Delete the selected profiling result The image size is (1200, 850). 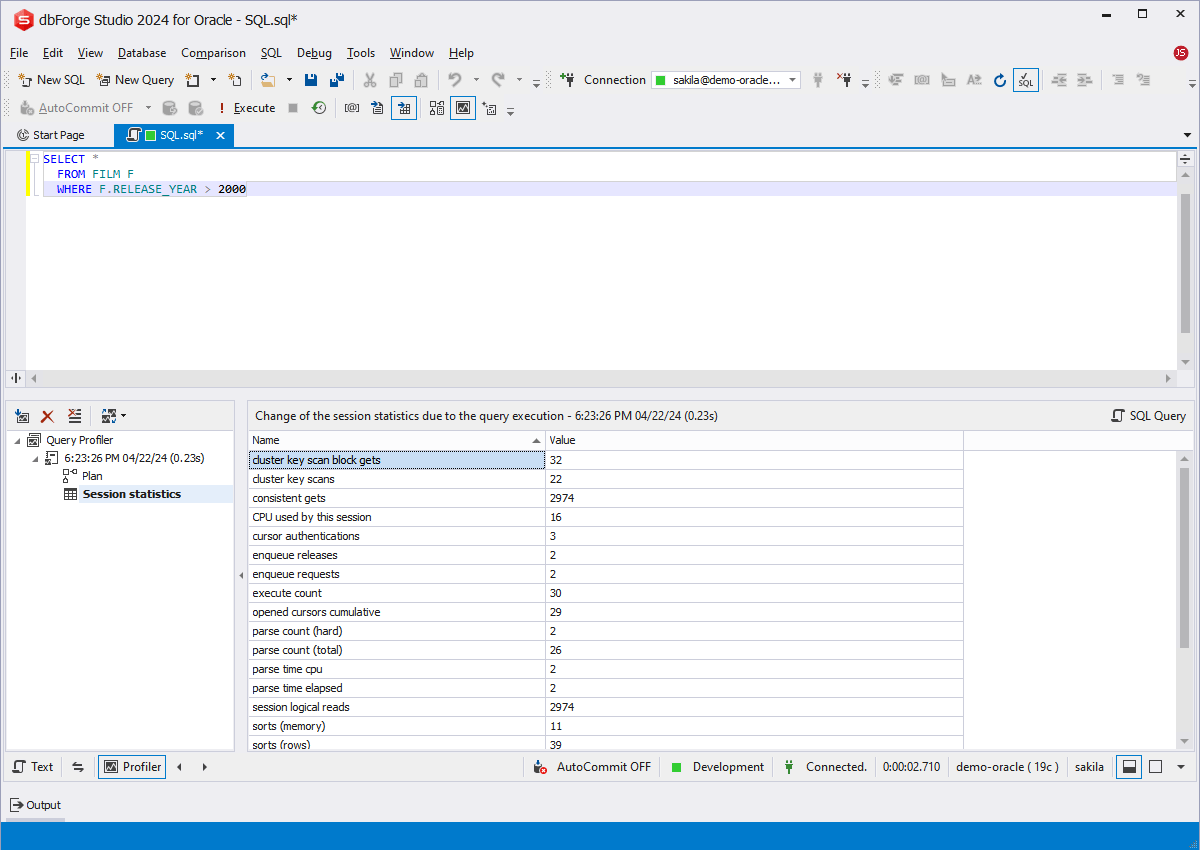[47, 415]
